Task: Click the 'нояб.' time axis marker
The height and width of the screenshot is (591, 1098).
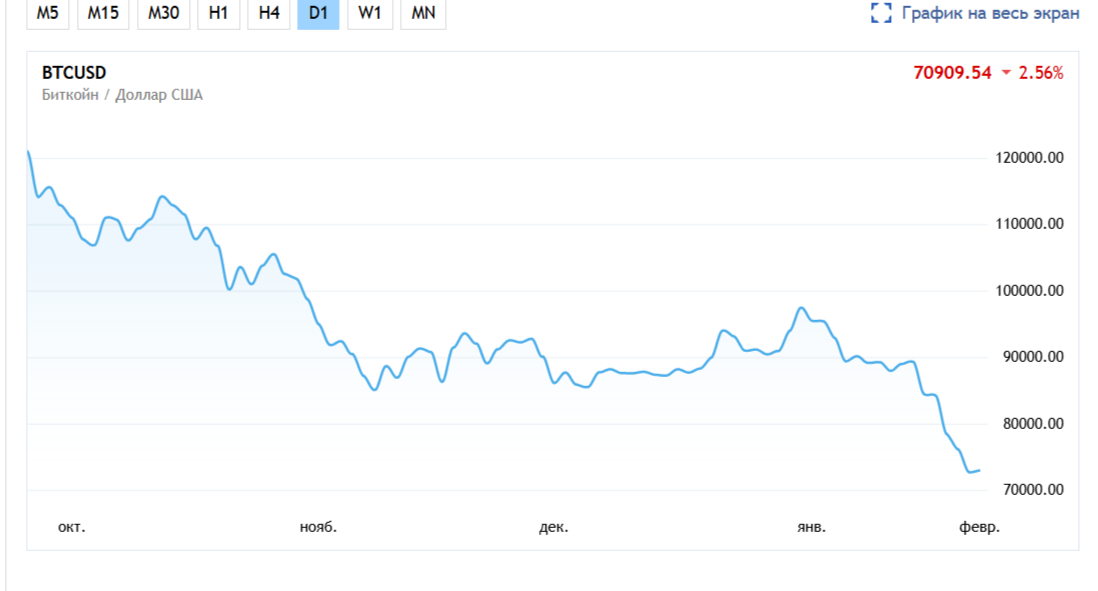Action: tap(319, 526)
